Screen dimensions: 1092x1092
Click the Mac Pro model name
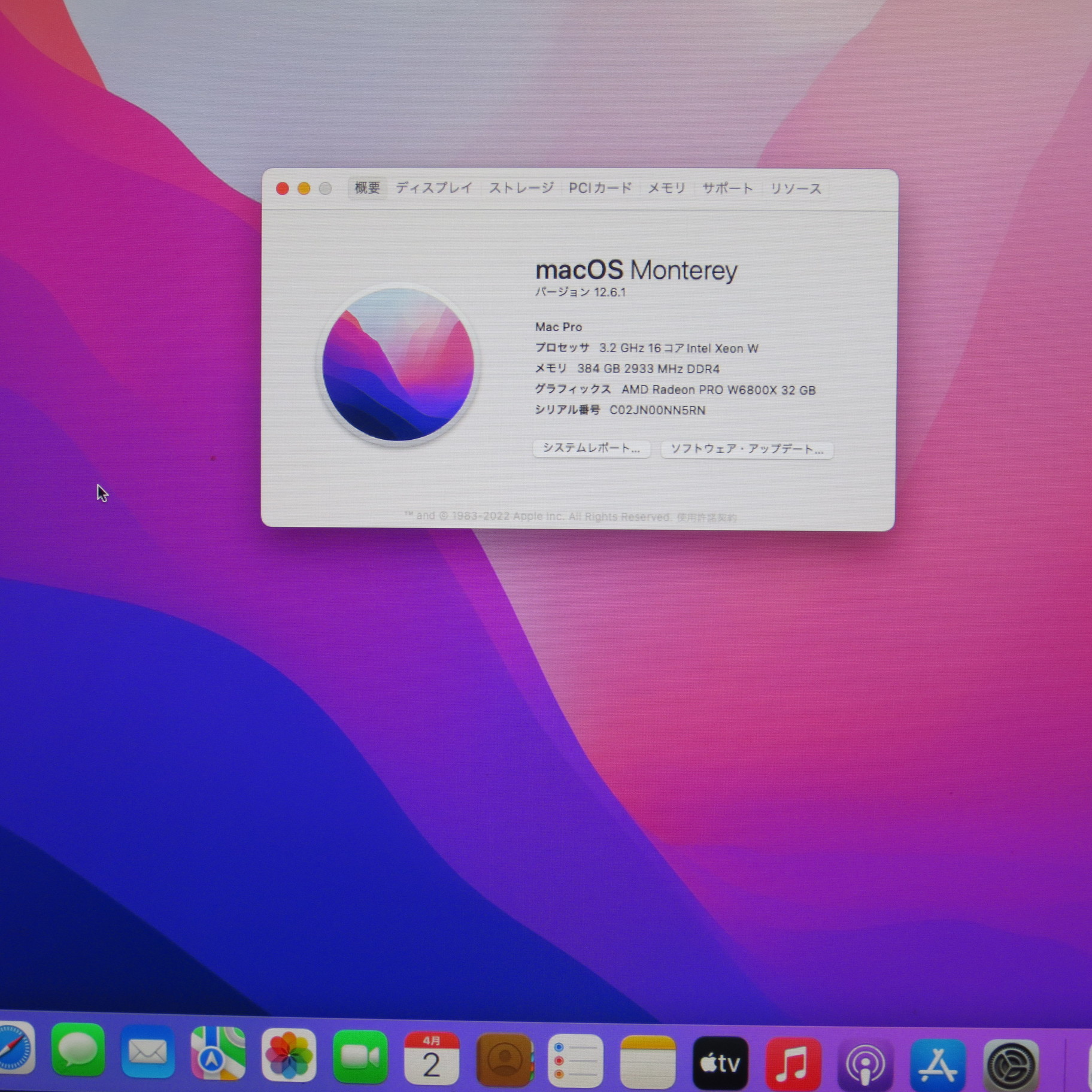(x=559, y=327)
